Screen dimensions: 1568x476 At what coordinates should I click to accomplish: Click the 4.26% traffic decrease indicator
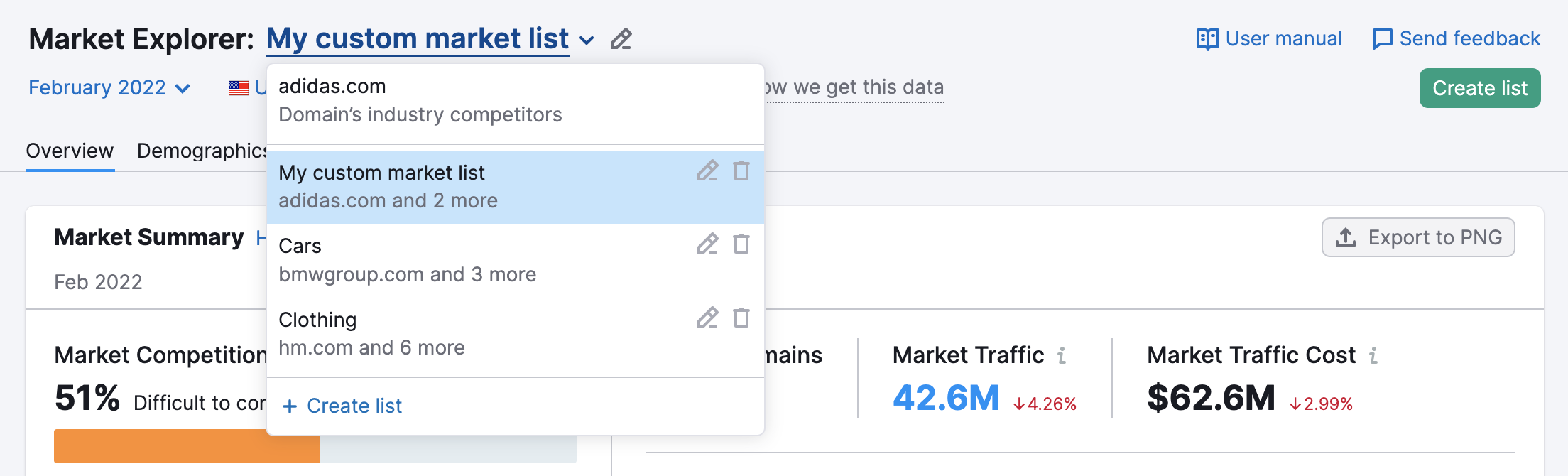[x=1045, y=404]
